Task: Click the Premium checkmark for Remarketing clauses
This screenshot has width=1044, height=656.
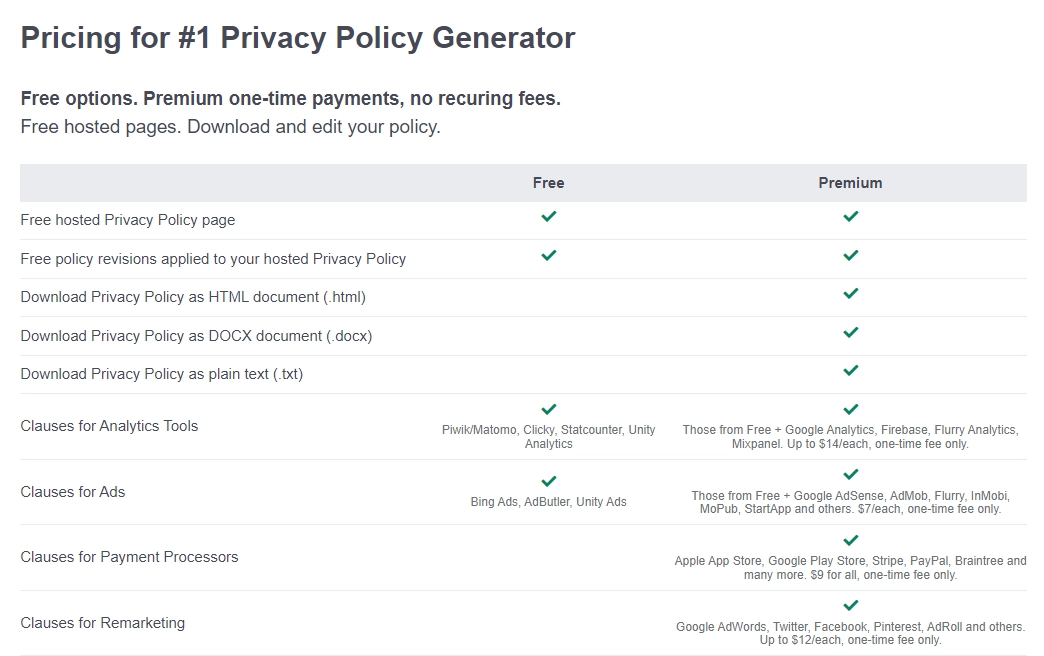Action: coord(850,606)
